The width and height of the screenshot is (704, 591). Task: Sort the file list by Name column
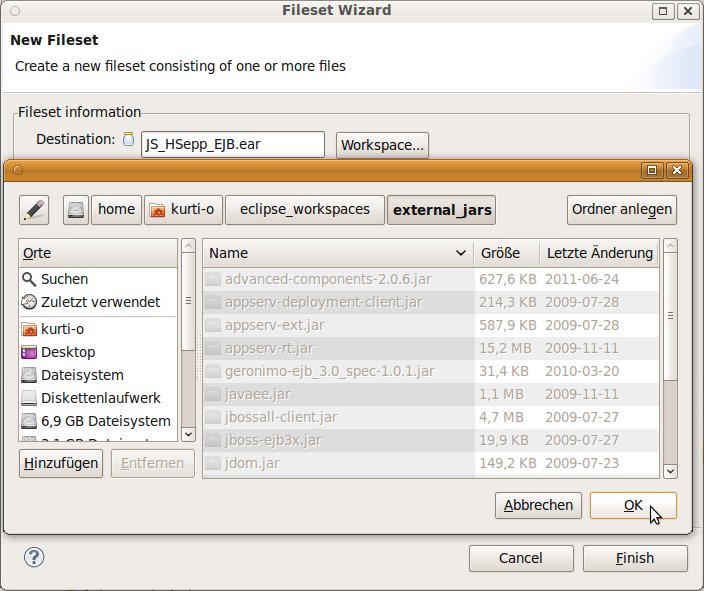pyautogui.click(x=335, y=253)
